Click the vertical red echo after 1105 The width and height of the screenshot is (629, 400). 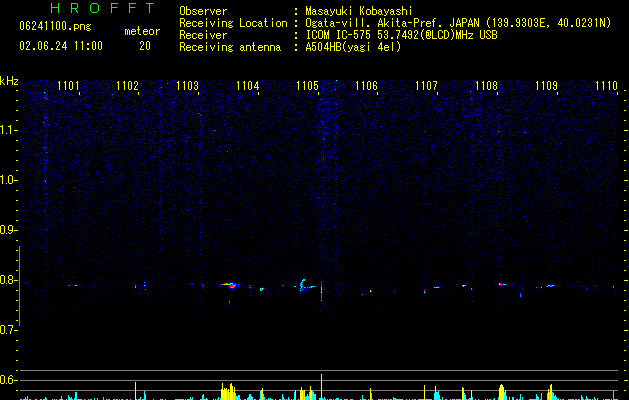(321, 291)
